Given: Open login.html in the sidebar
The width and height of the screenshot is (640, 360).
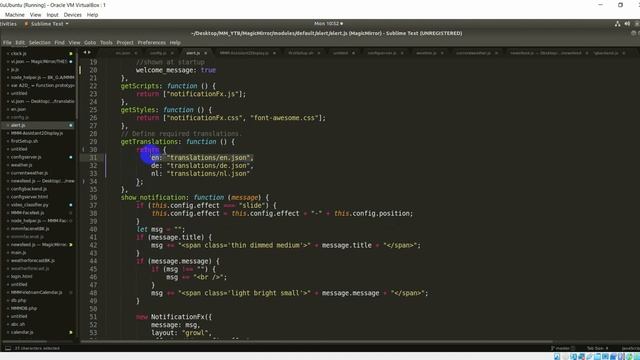Looking at the screenshot, I should coord(22,276).
